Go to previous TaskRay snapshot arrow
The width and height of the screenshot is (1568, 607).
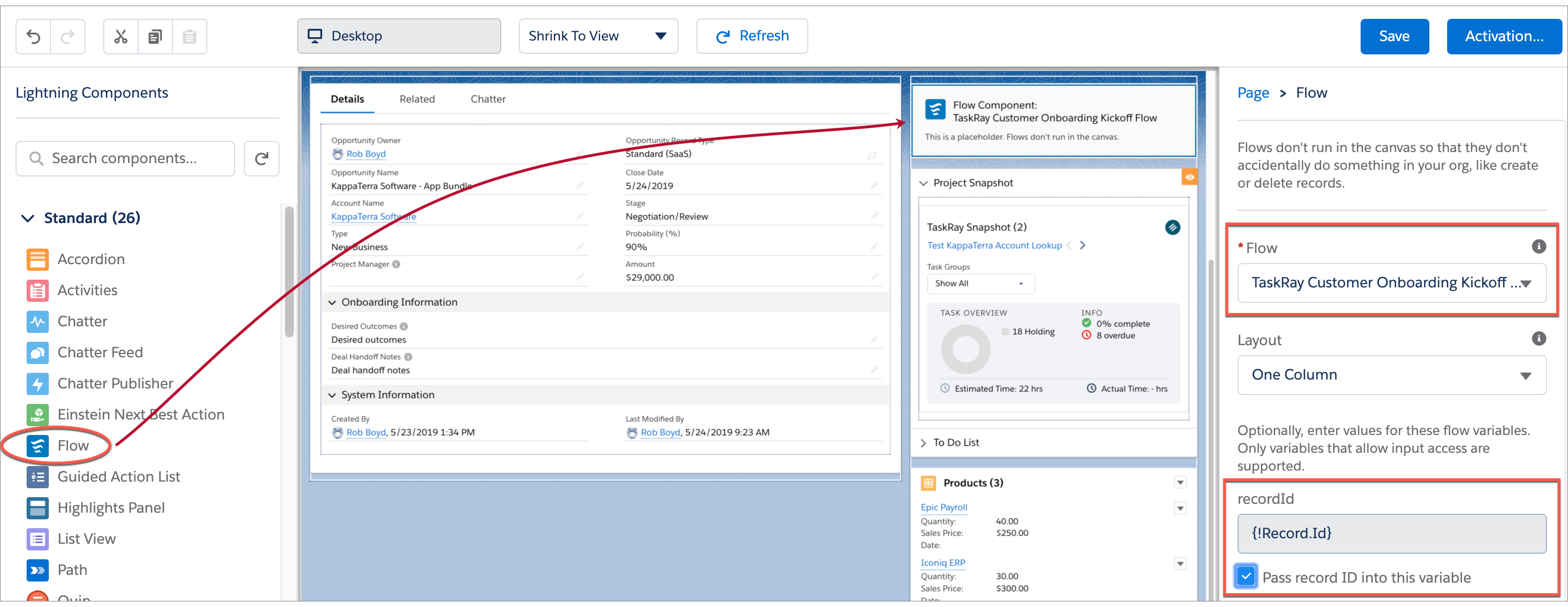pos(1070,245)
